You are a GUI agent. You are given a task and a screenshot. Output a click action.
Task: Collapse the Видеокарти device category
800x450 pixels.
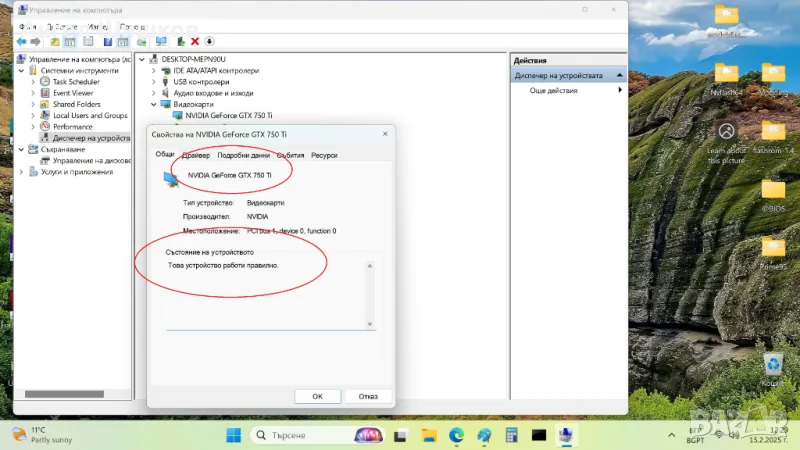(154, 104)
